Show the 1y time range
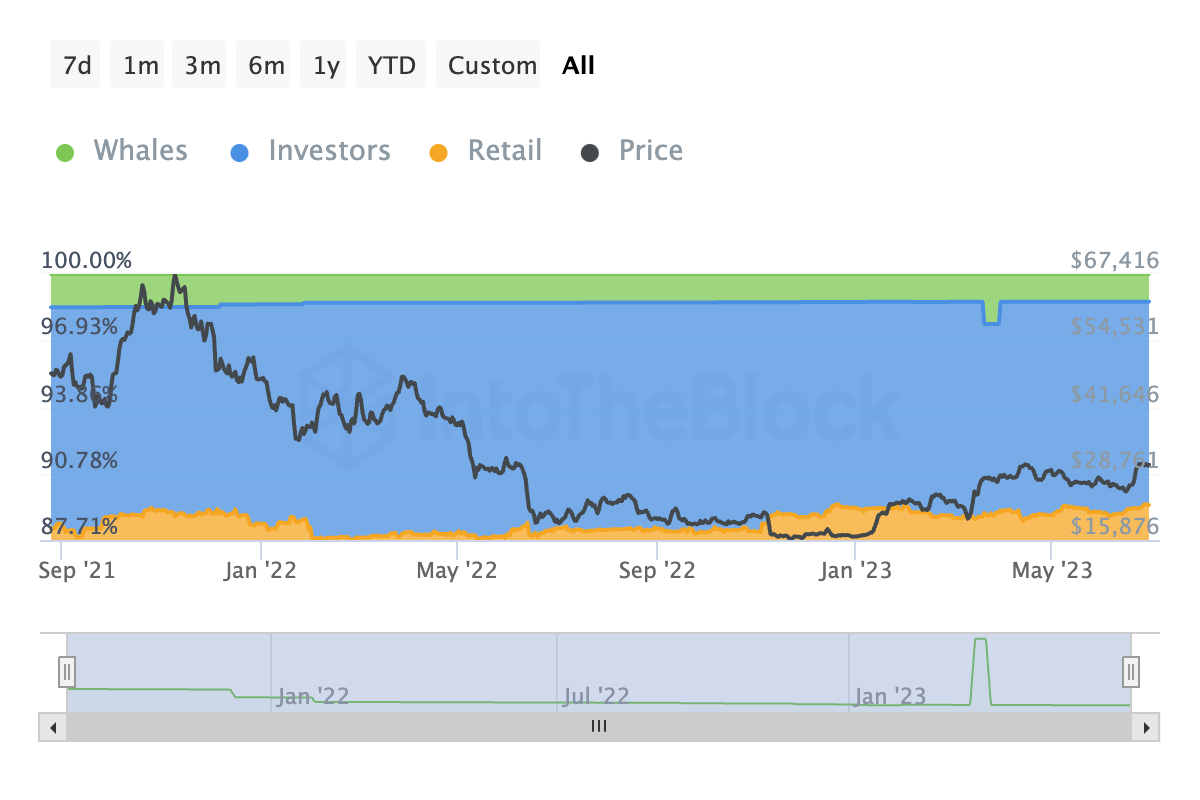The height and width of the screenshot is (800, 1200). (327, 66)
